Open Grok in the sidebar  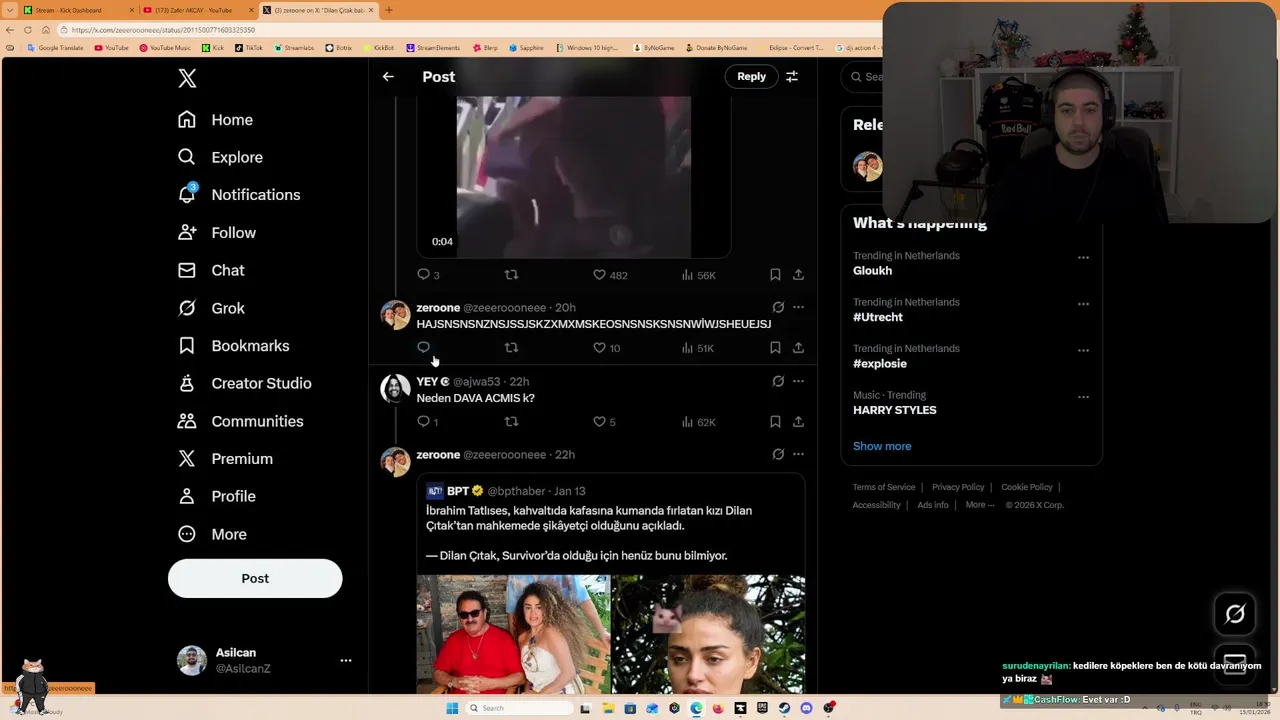(211, 308)
